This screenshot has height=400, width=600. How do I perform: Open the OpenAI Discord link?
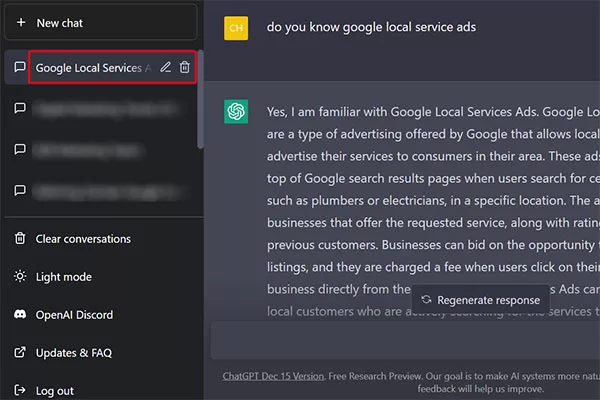click(74, 315)
